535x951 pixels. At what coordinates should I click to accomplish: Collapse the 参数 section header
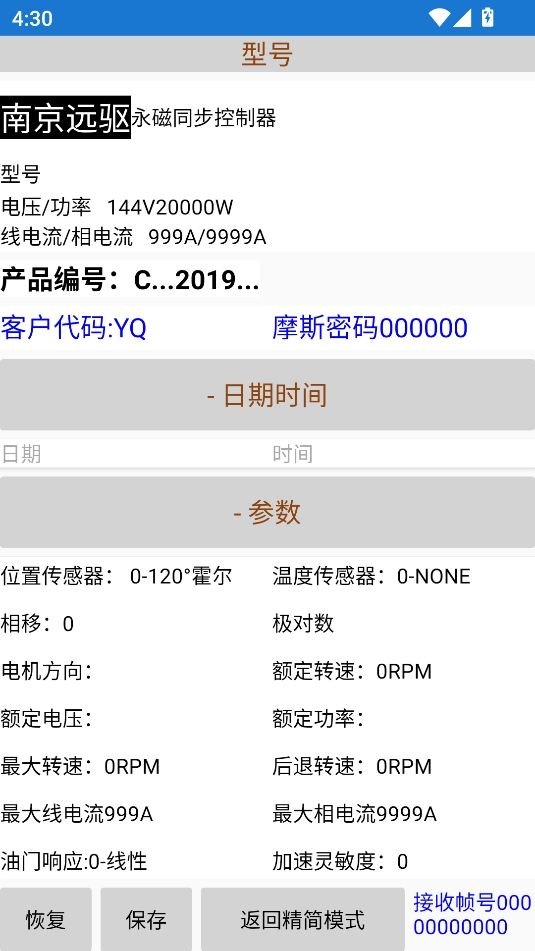click(268, 512)
